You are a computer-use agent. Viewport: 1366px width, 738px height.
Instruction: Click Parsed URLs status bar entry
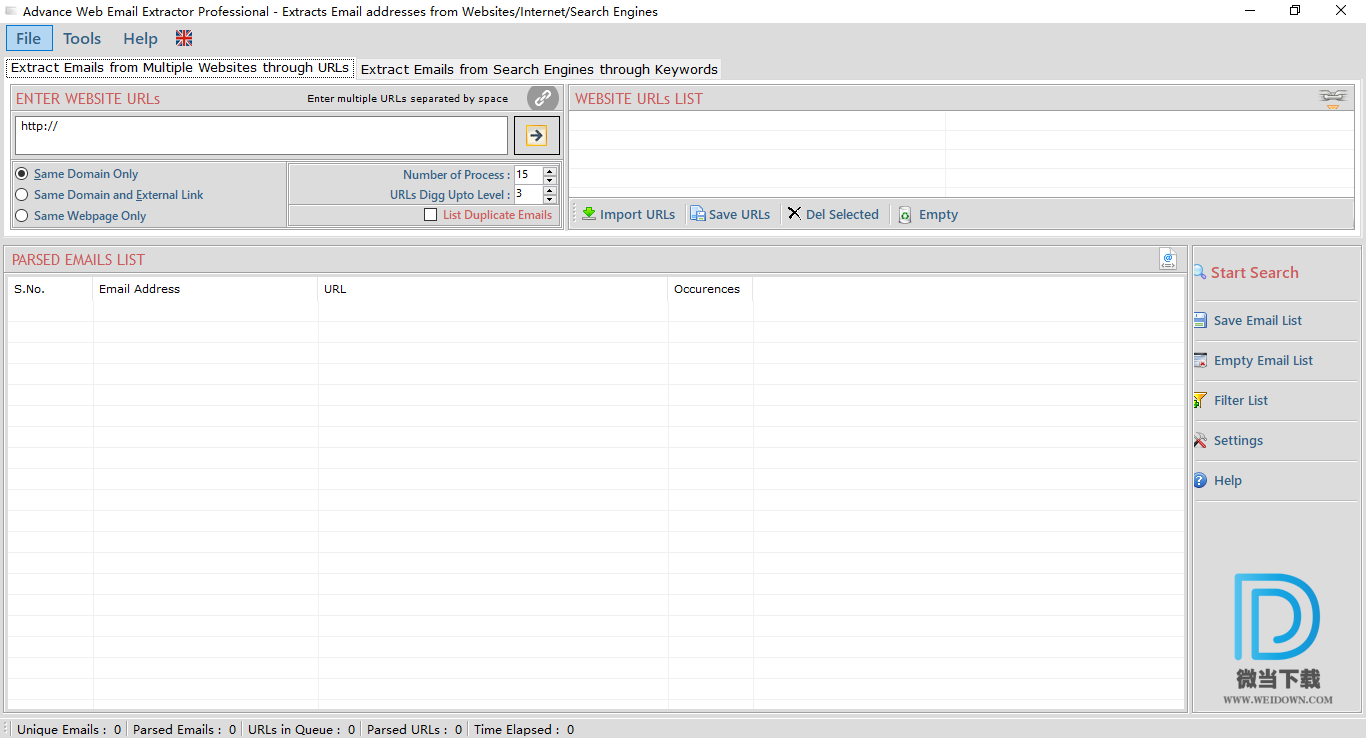click(414, 729)
